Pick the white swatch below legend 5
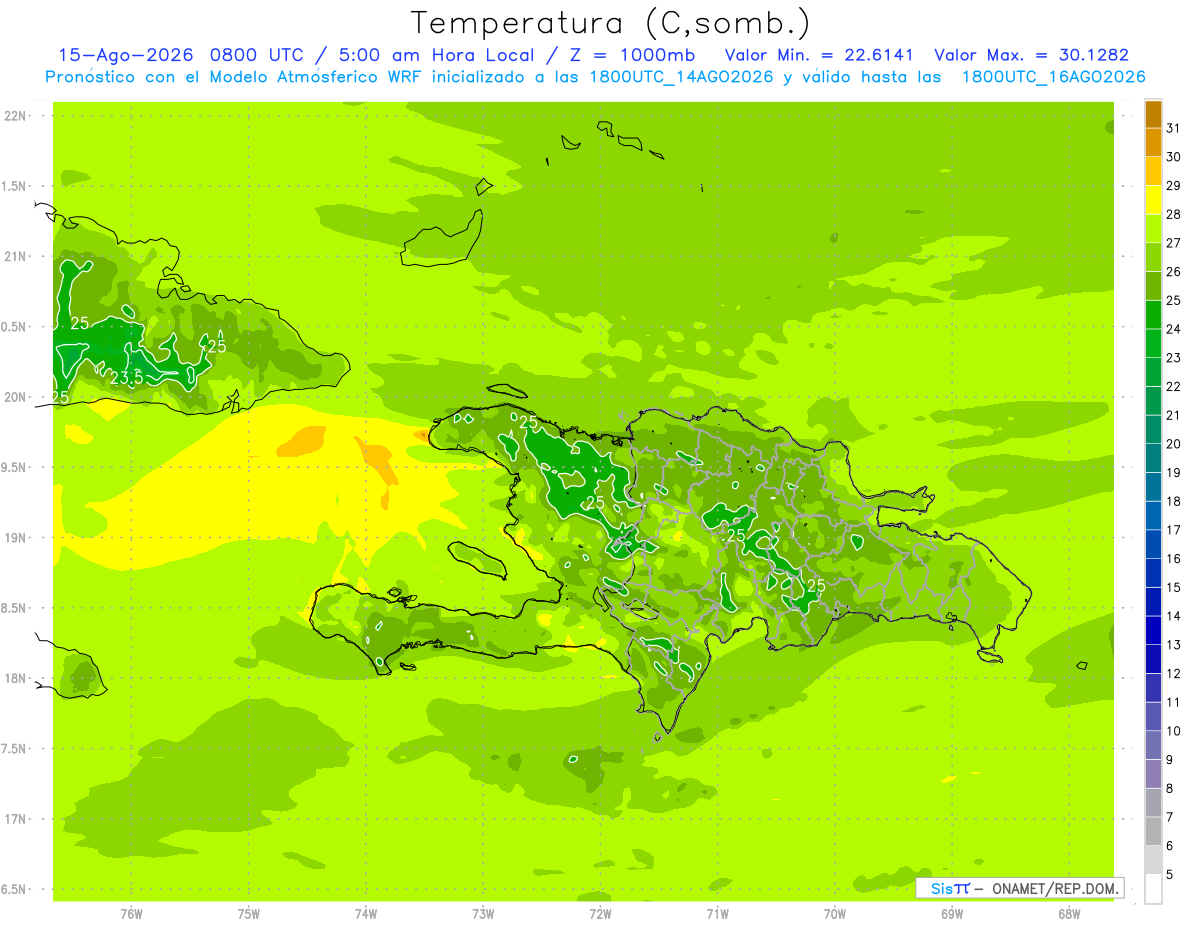 [1153, 889]
